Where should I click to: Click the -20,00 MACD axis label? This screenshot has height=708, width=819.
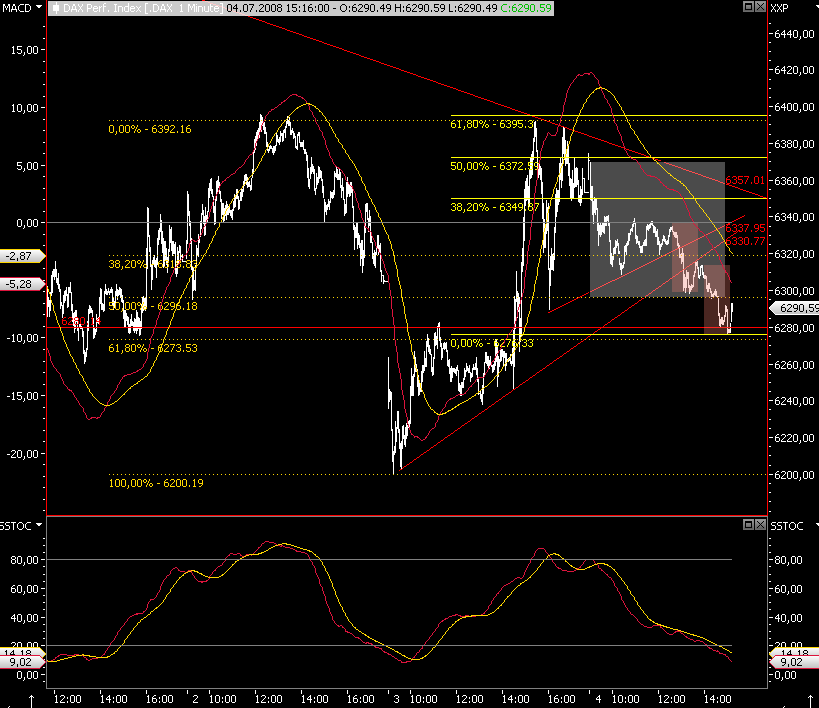tap(22, 454)
